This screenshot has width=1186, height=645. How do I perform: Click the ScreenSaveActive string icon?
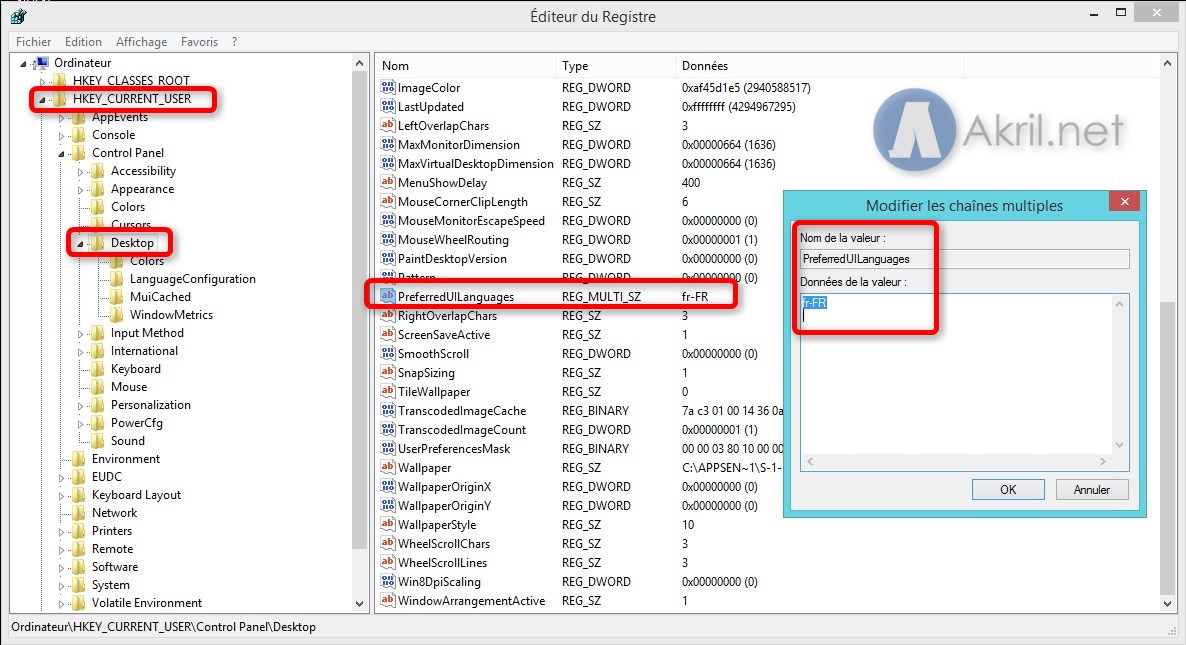[387, 334]
